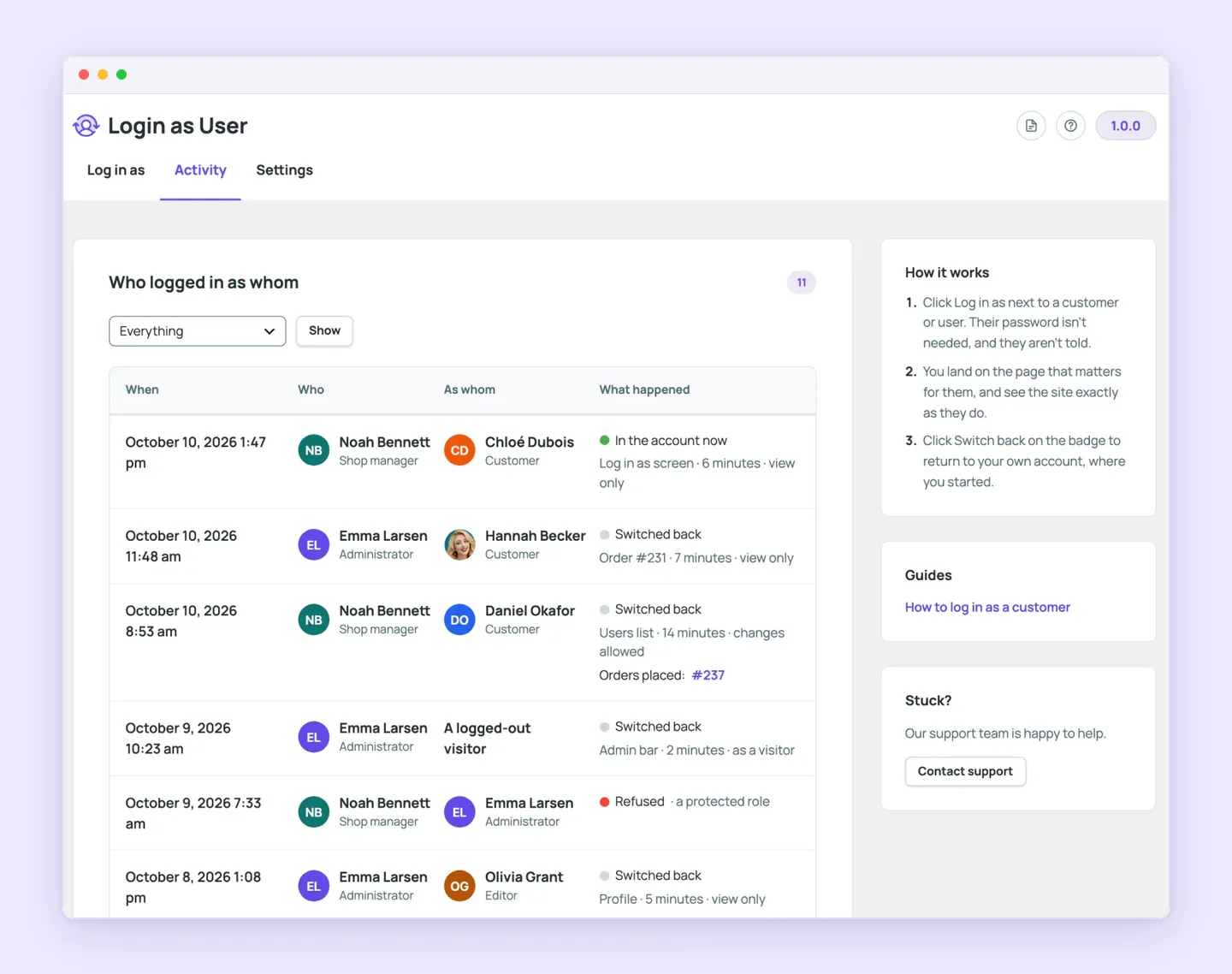Click Emma Larsen's avatar in the October 8 row
The height and width of the screenshot is (974, 1232).
[314, 886]
